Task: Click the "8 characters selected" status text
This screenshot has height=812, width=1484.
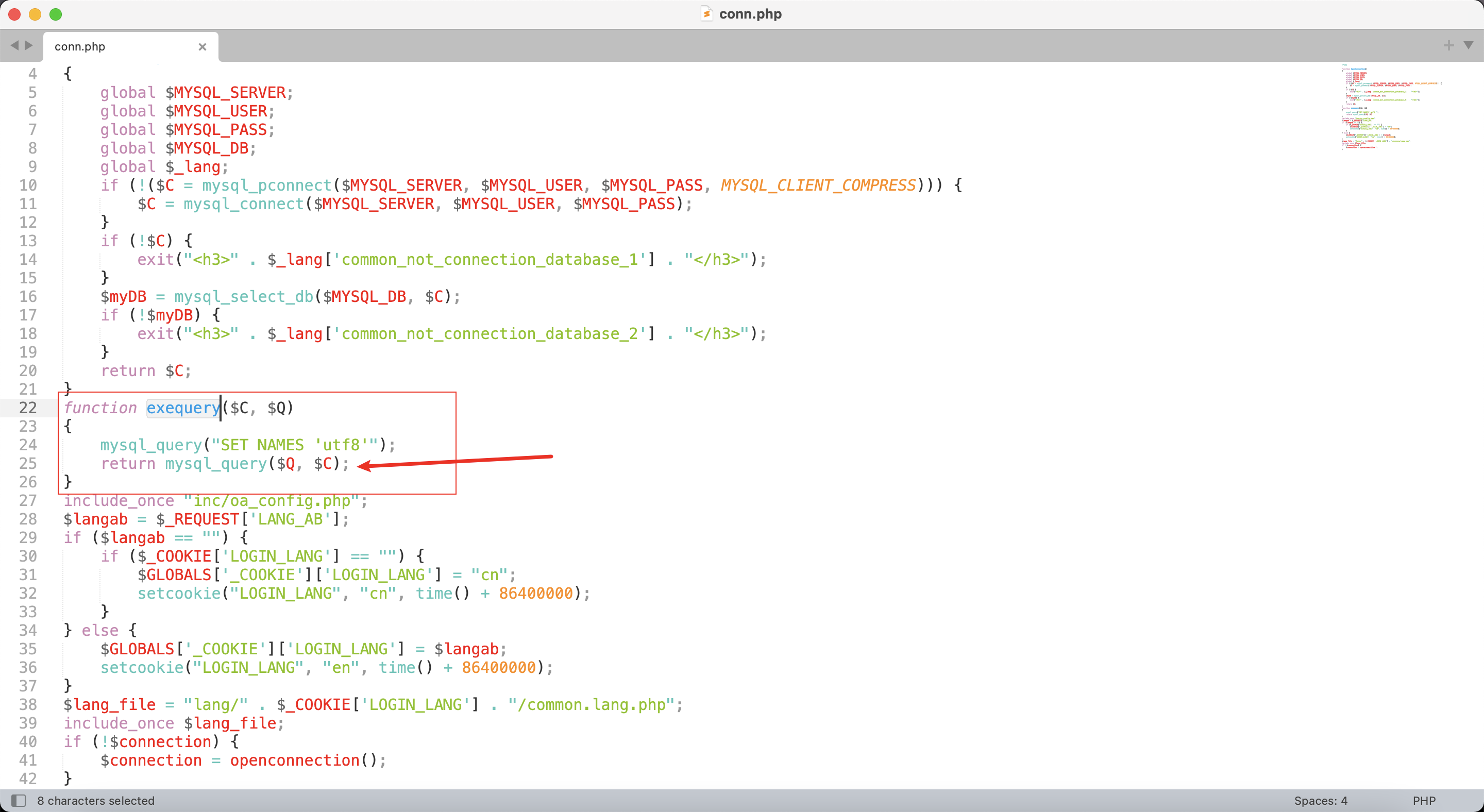Action: [x=96, y=801]
